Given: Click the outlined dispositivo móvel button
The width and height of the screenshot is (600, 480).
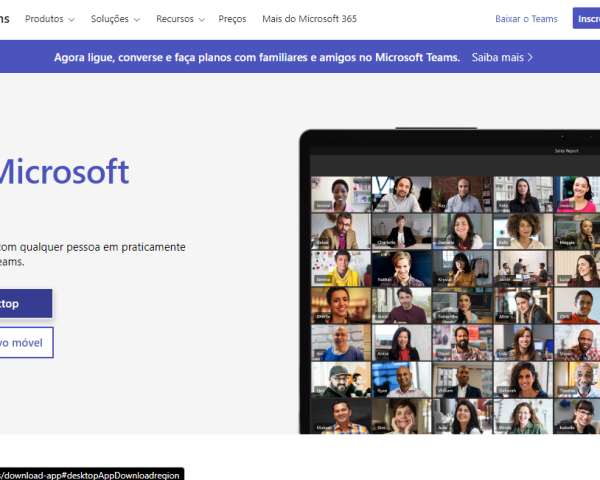Looking at the screenshot, I should (x=26, y=343).
